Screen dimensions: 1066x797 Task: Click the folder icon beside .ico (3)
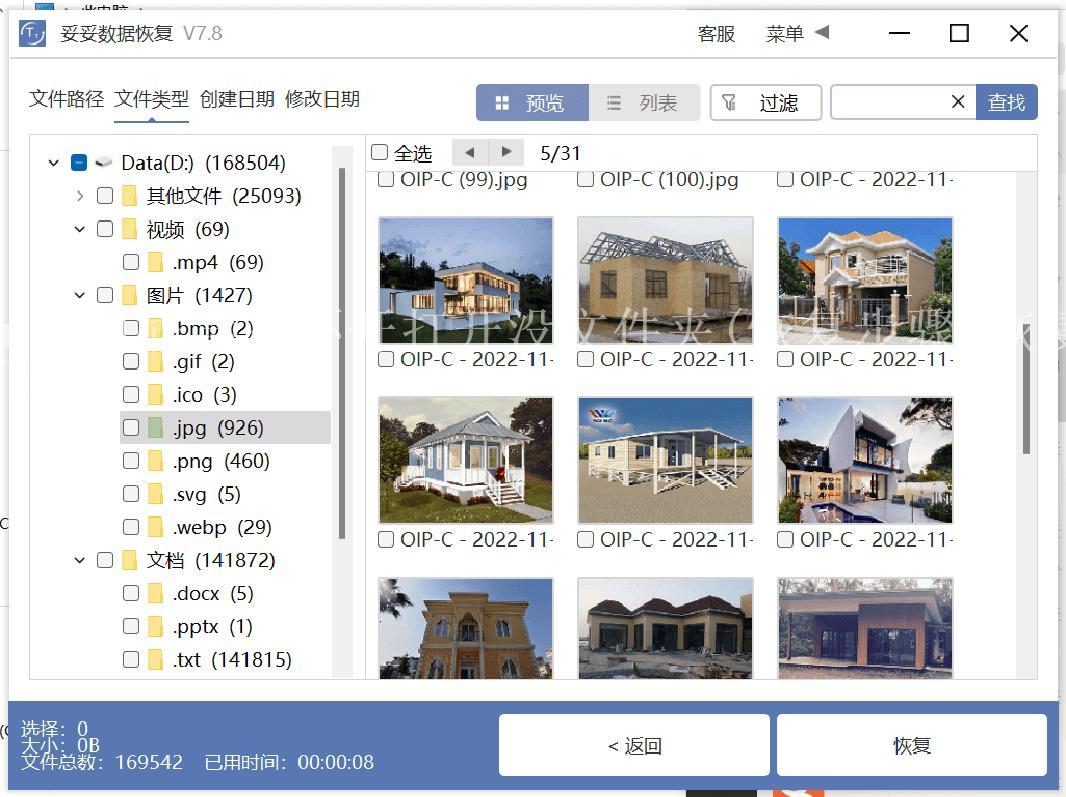[155, 395]
